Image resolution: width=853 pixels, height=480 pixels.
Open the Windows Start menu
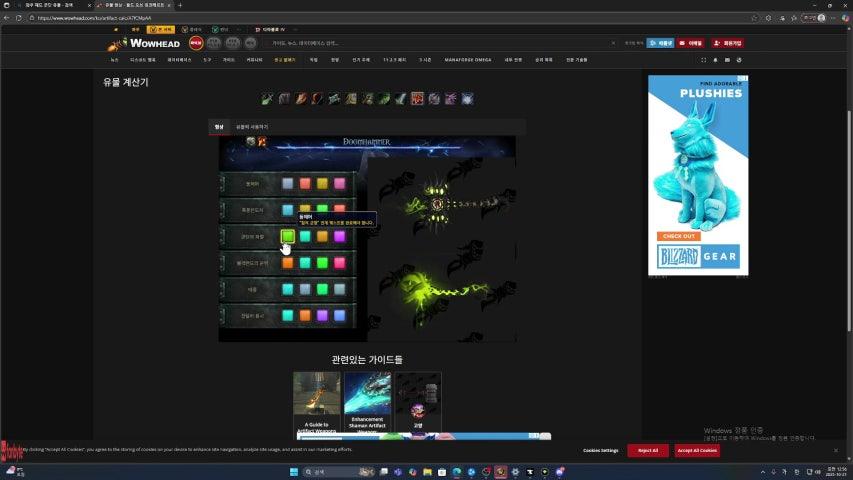point(295,471)
